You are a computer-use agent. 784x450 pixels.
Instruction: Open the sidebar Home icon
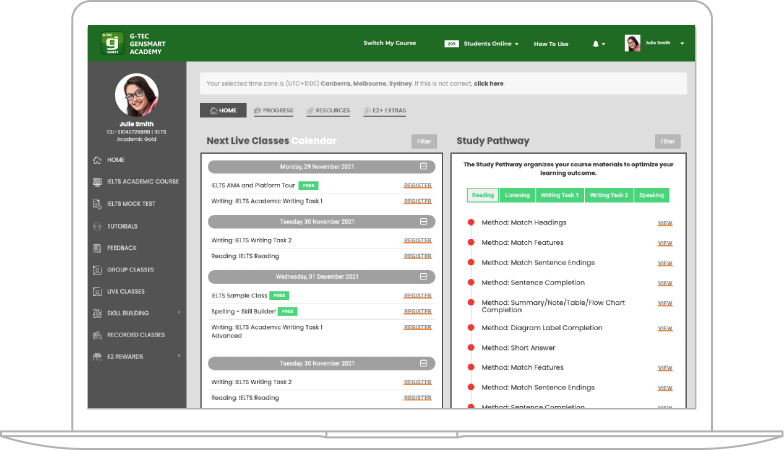coord(98,160)
